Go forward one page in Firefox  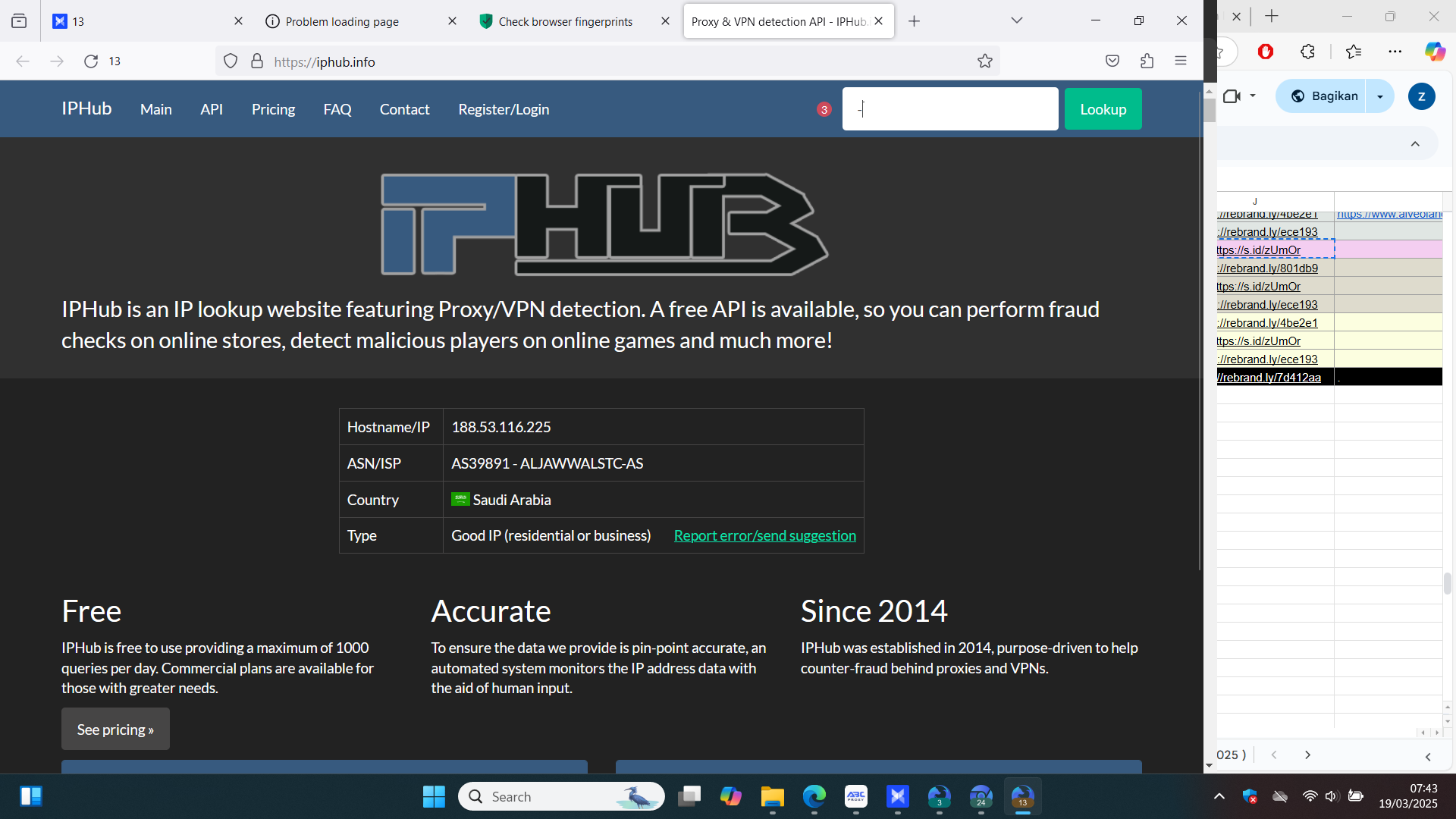point(57,61)
